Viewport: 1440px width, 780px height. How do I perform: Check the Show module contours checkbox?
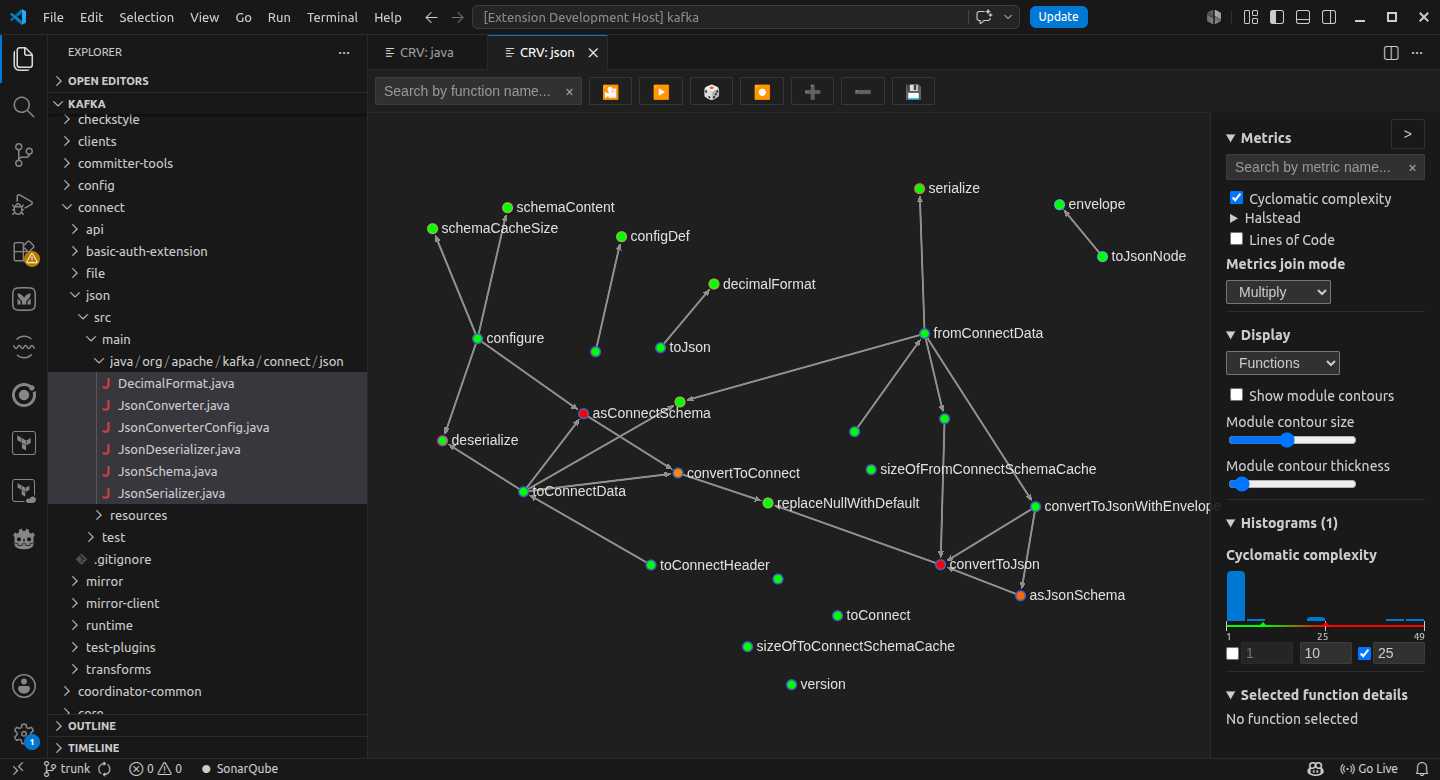(1237, 395)
